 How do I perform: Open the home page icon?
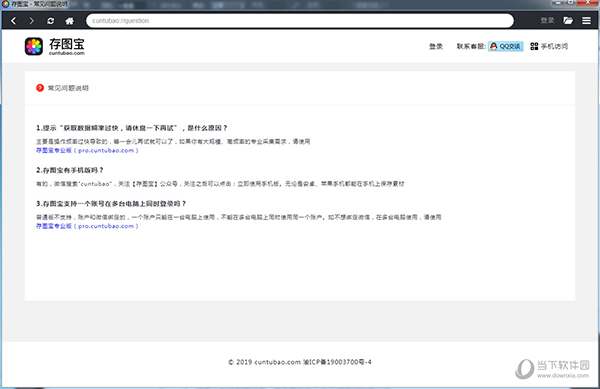[69, 21]
